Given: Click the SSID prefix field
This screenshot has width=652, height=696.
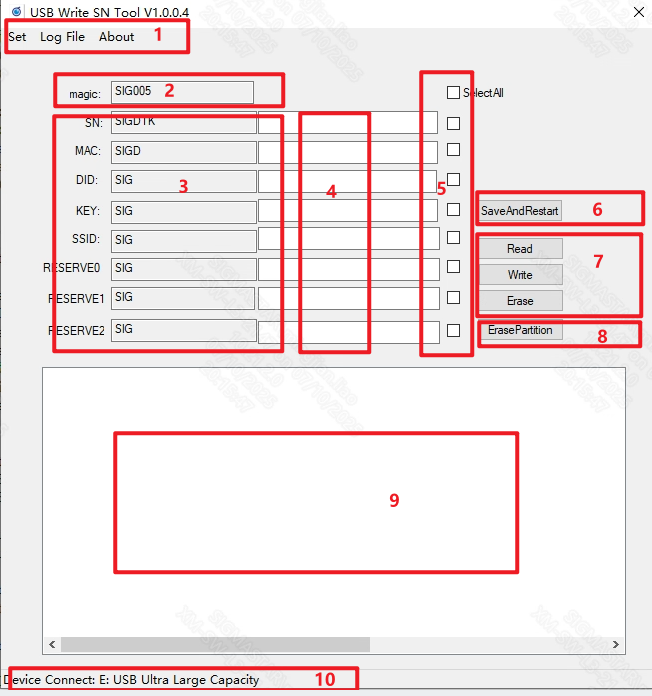Looking at the screenshot, I should click(183, 240).
